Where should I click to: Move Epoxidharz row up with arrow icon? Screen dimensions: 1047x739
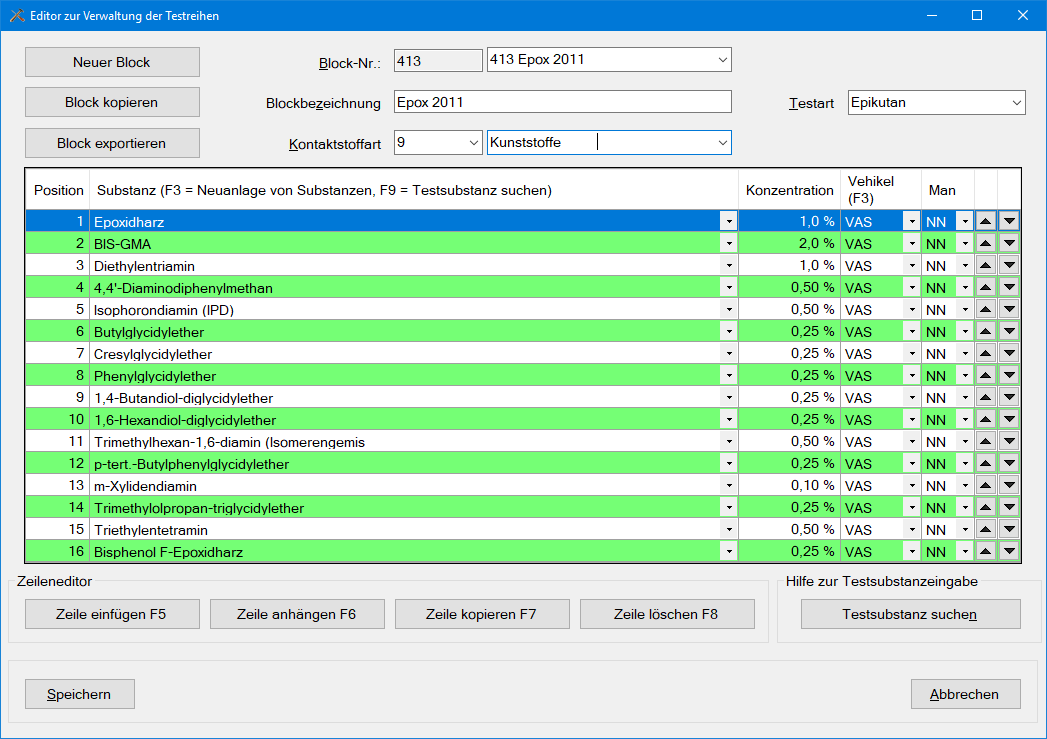pos(985,221)
